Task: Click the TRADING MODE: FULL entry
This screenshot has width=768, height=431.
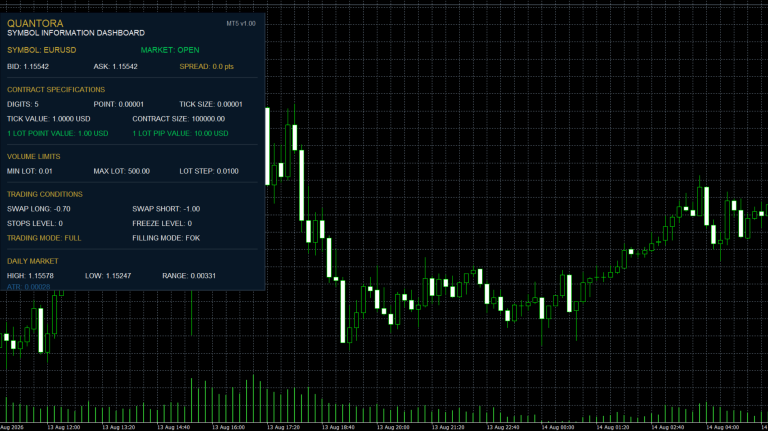Action: (x=44, y=238)
